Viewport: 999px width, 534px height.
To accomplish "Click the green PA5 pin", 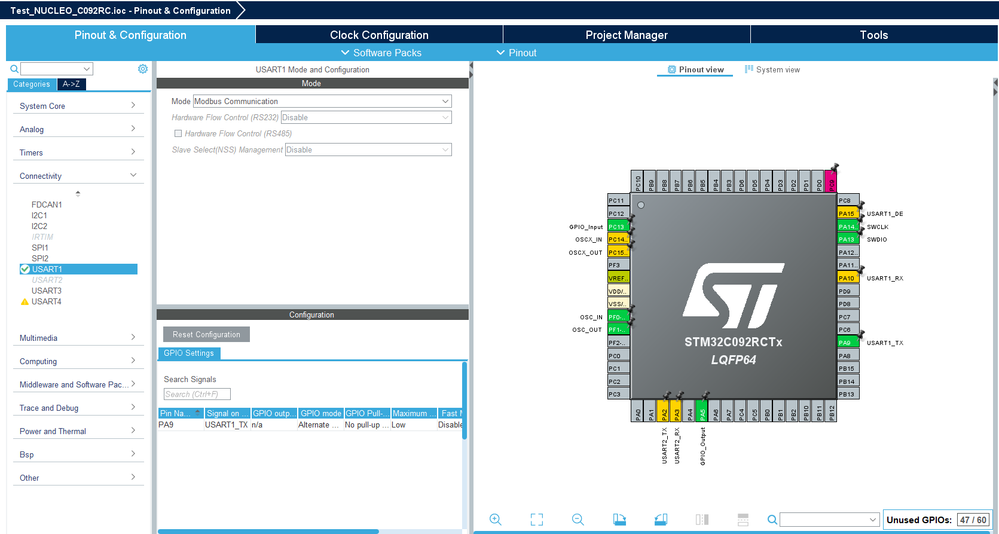I will point(701,411).
